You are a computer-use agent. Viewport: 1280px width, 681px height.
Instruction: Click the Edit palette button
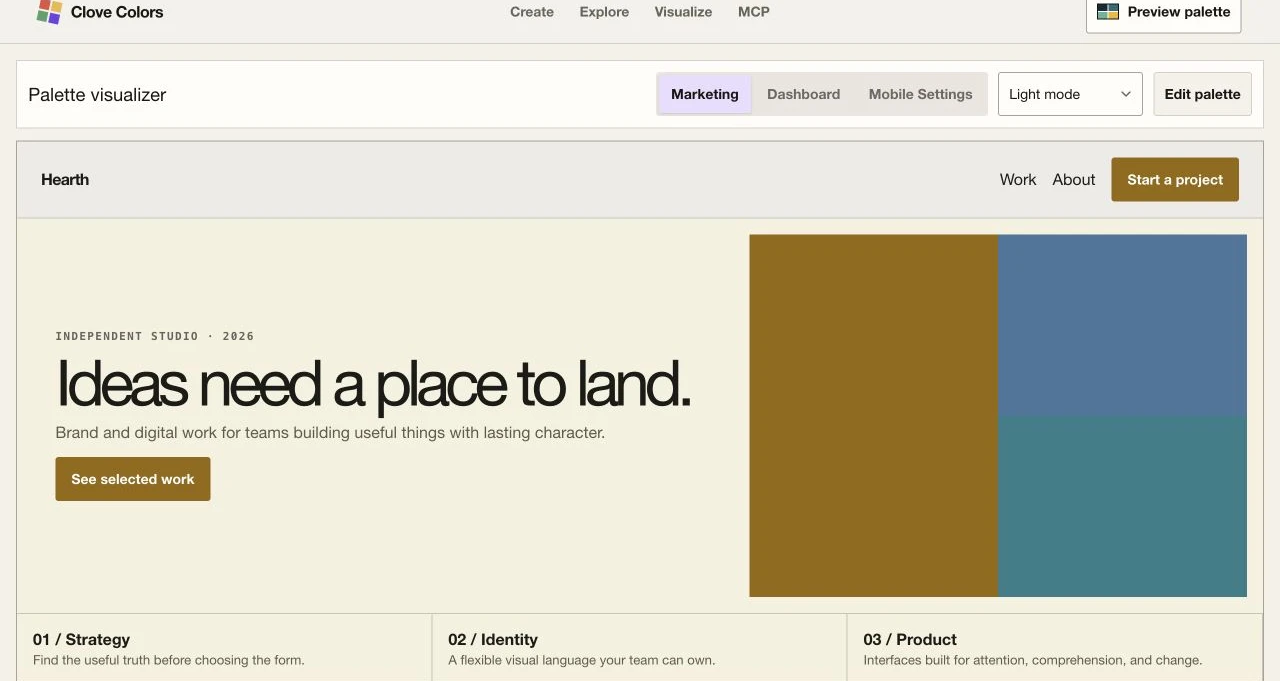coord(1202,94)
